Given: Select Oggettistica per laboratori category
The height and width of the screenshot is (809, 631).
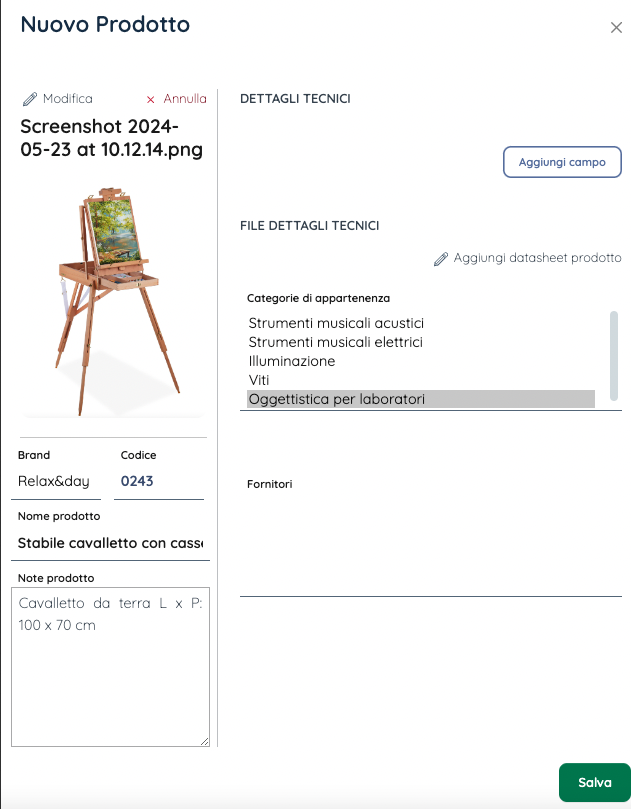Looking at the screenshot, I should [x=336, y=399].
